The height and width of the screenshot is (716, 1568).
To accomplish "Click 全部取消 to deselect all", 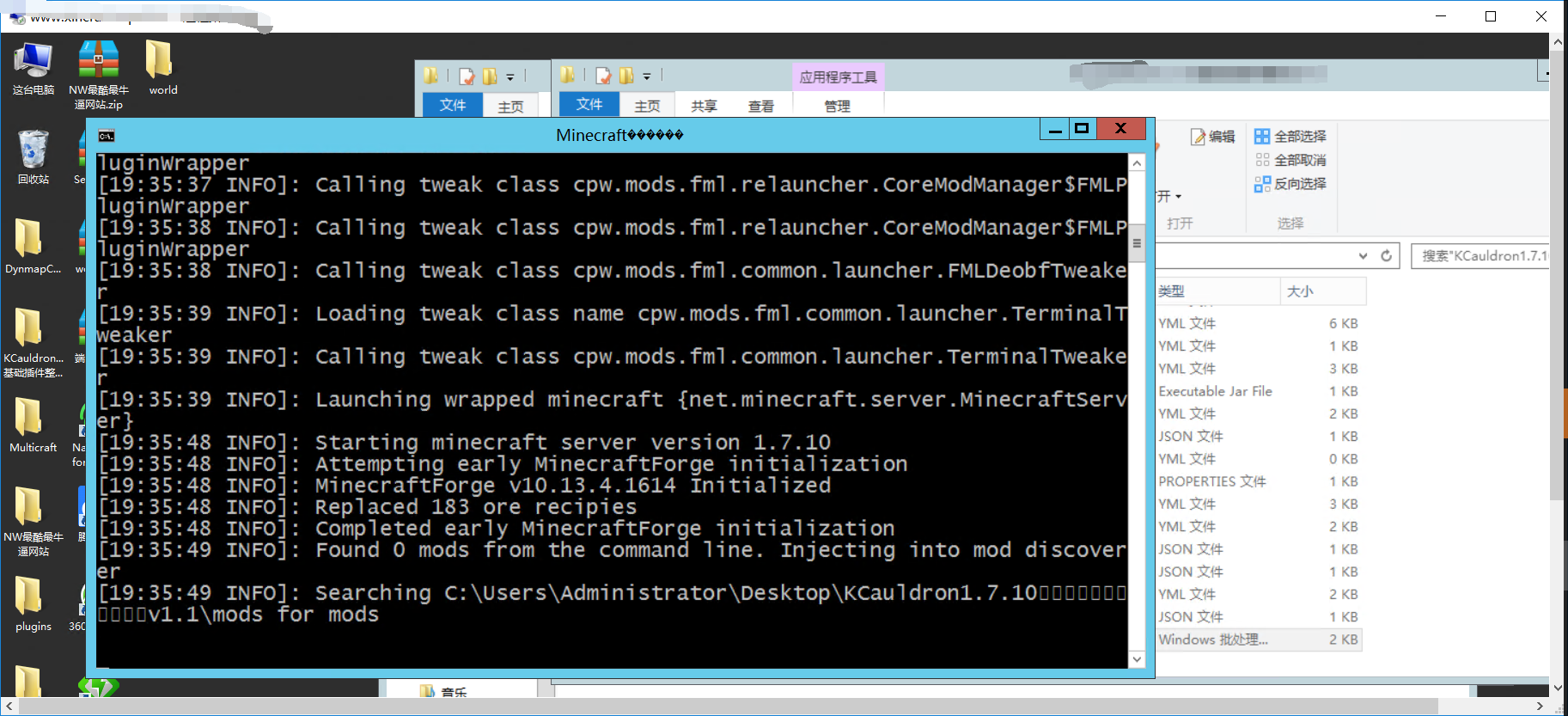I will click(1300, 160).
